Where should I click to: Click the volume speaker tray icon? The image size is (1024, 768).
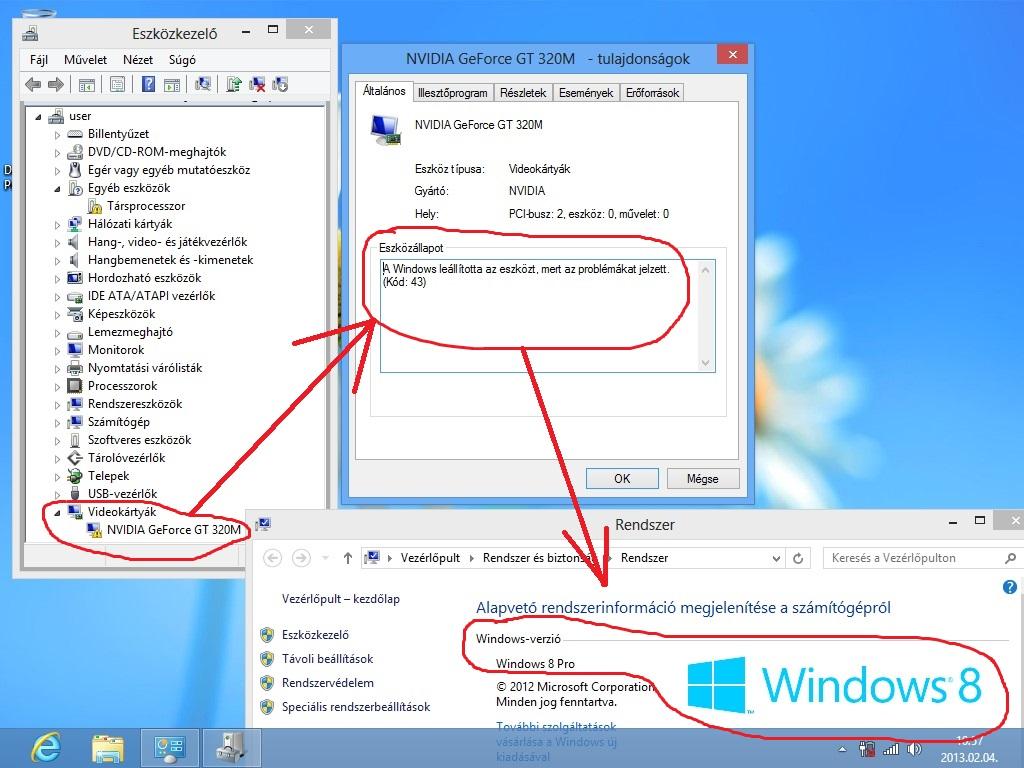914,750
